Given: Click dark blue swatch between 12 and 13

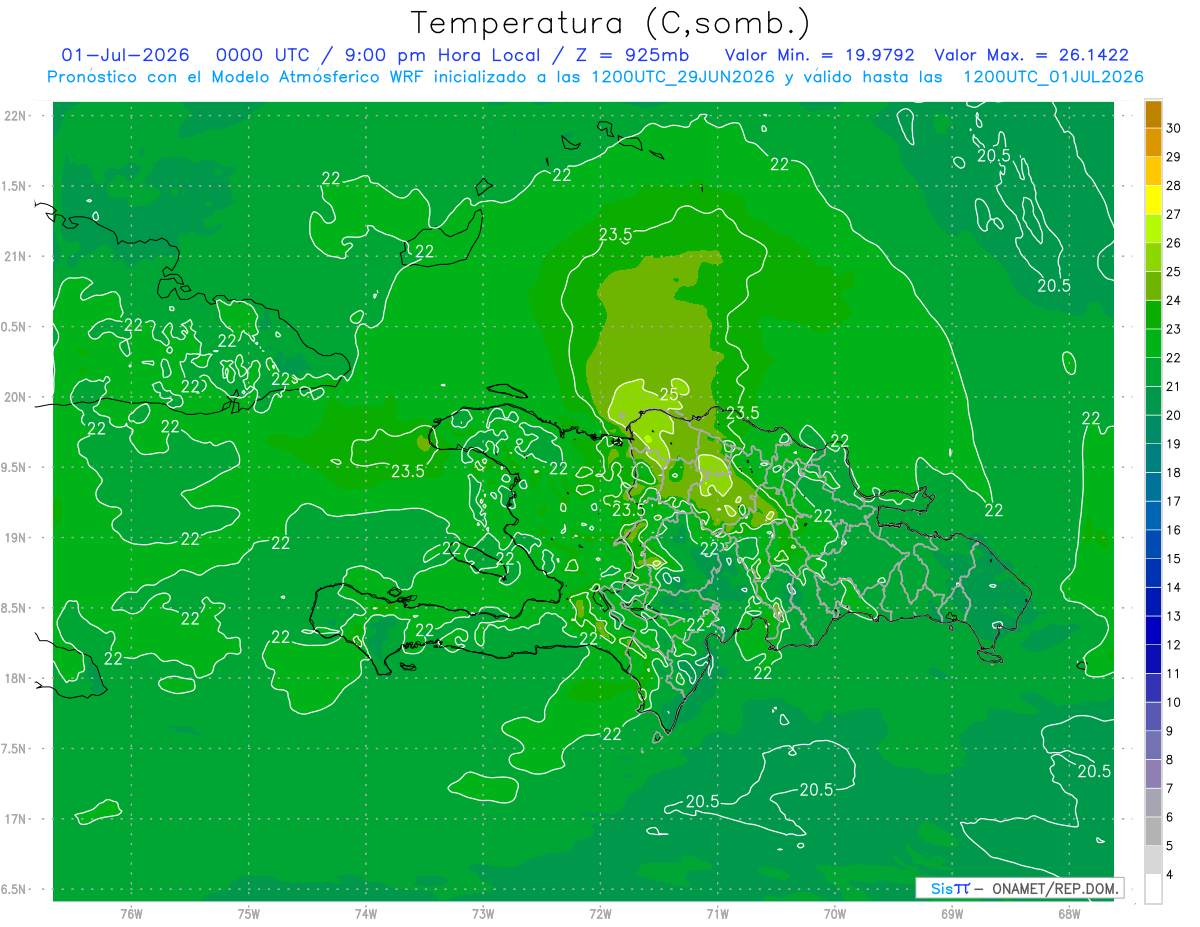Looking at the screenshot, I should point(1153,630).
